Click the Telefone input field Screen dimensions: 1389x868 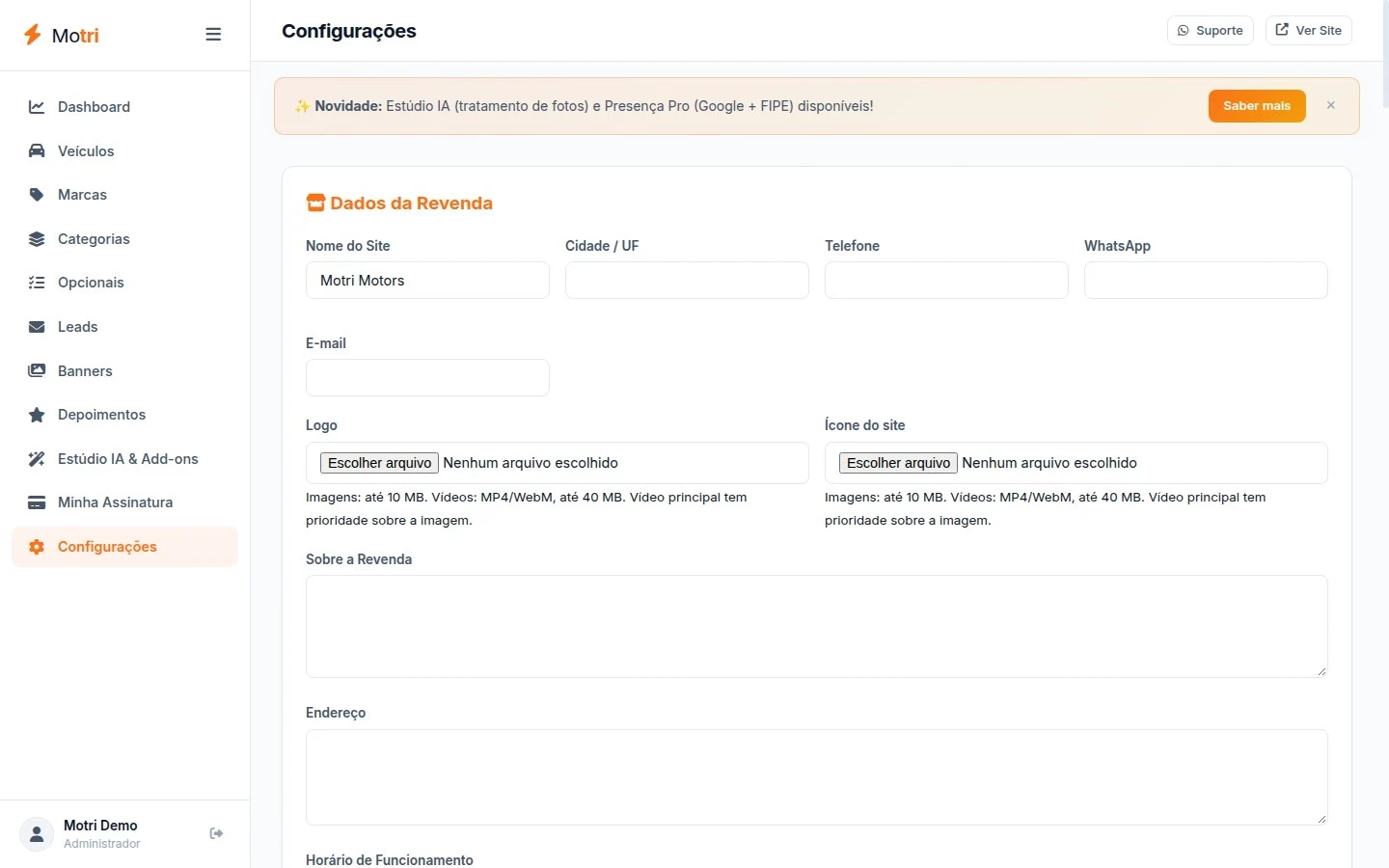[946, 281]
